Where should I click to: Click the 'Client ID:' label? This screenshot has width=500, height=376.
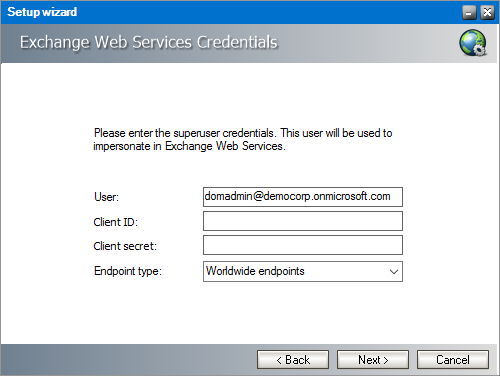(x=115, y=222)
